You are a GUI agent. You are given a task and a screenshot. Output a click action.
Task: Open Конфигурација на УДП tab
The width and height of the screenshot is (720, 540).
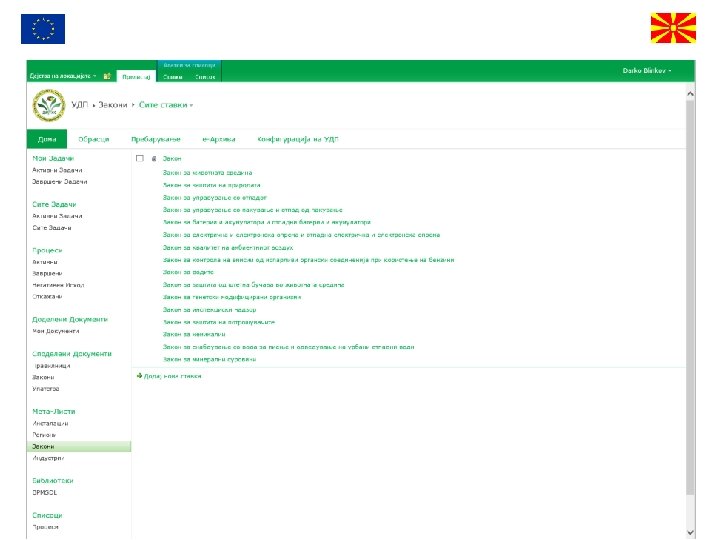298,139
